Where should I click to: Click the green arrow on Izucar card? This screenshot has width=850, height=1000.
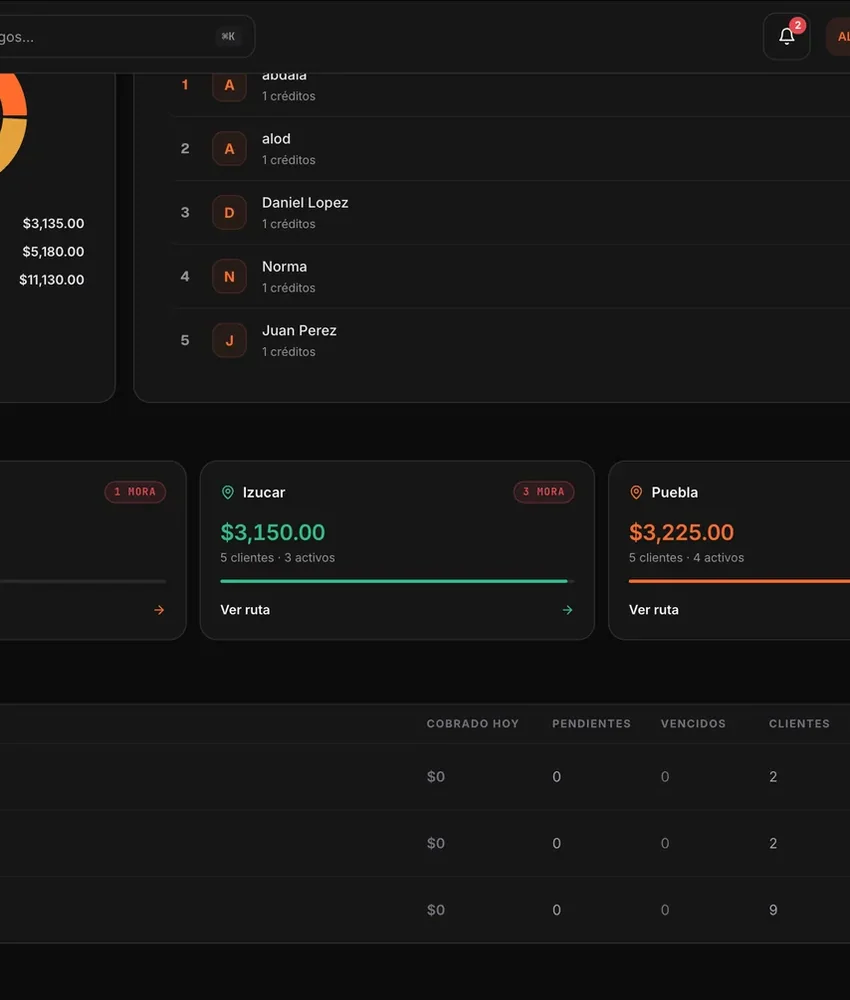(x=568, y=610)
